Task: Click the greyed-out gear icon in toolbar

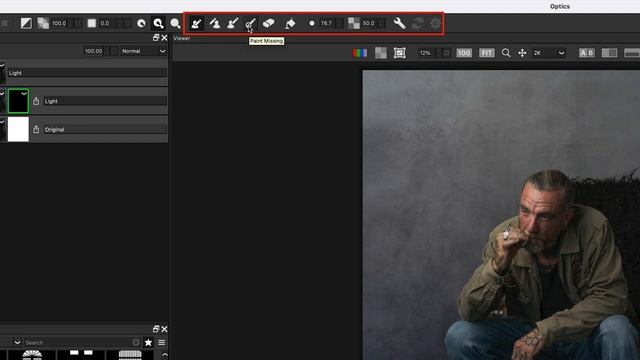Action: (435, 23)
